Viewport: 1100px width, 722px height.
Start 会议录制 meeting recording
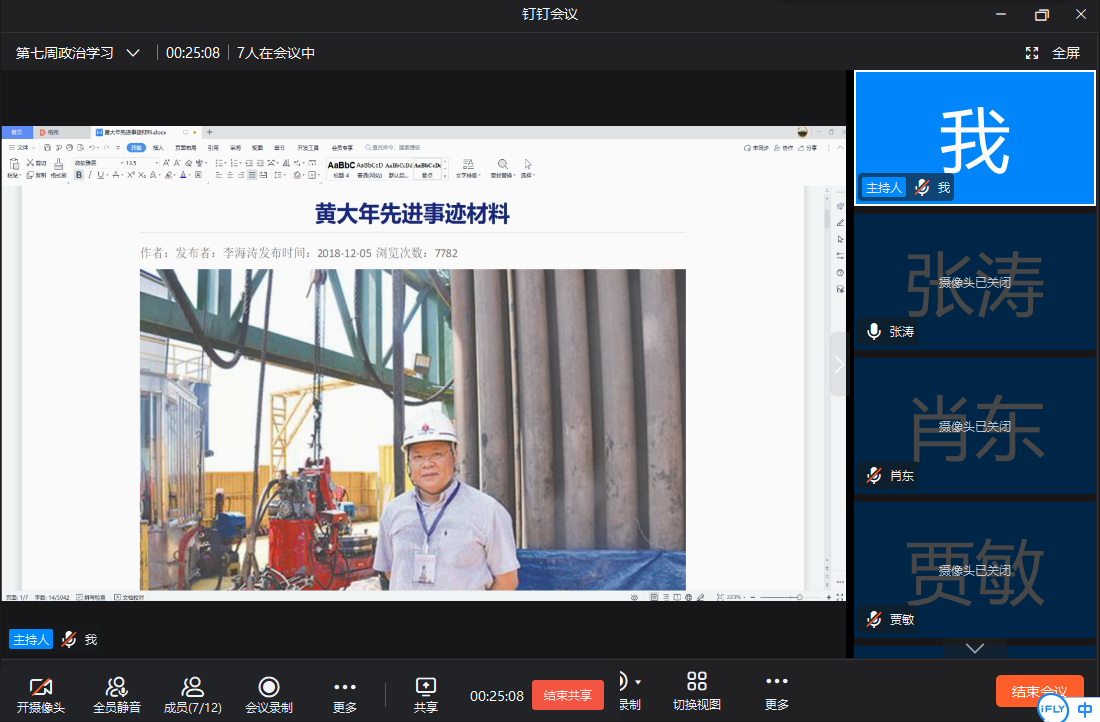pos(268,692)
